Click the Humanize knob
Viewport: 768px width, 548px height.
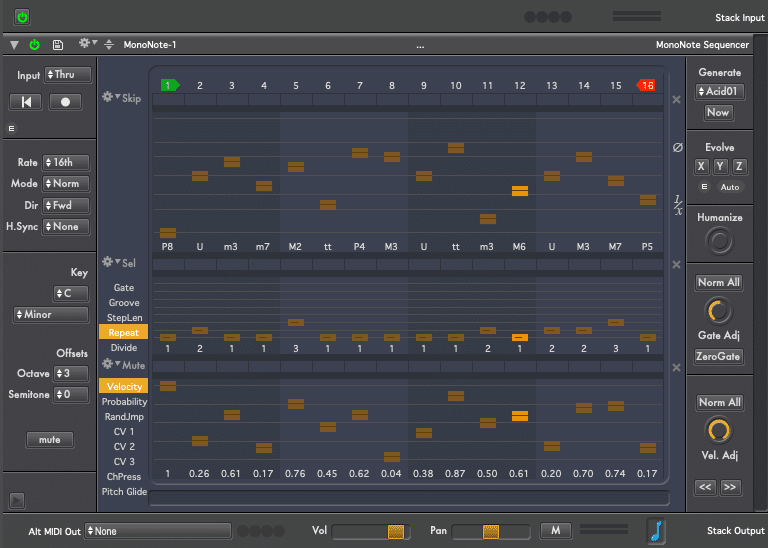720,241
